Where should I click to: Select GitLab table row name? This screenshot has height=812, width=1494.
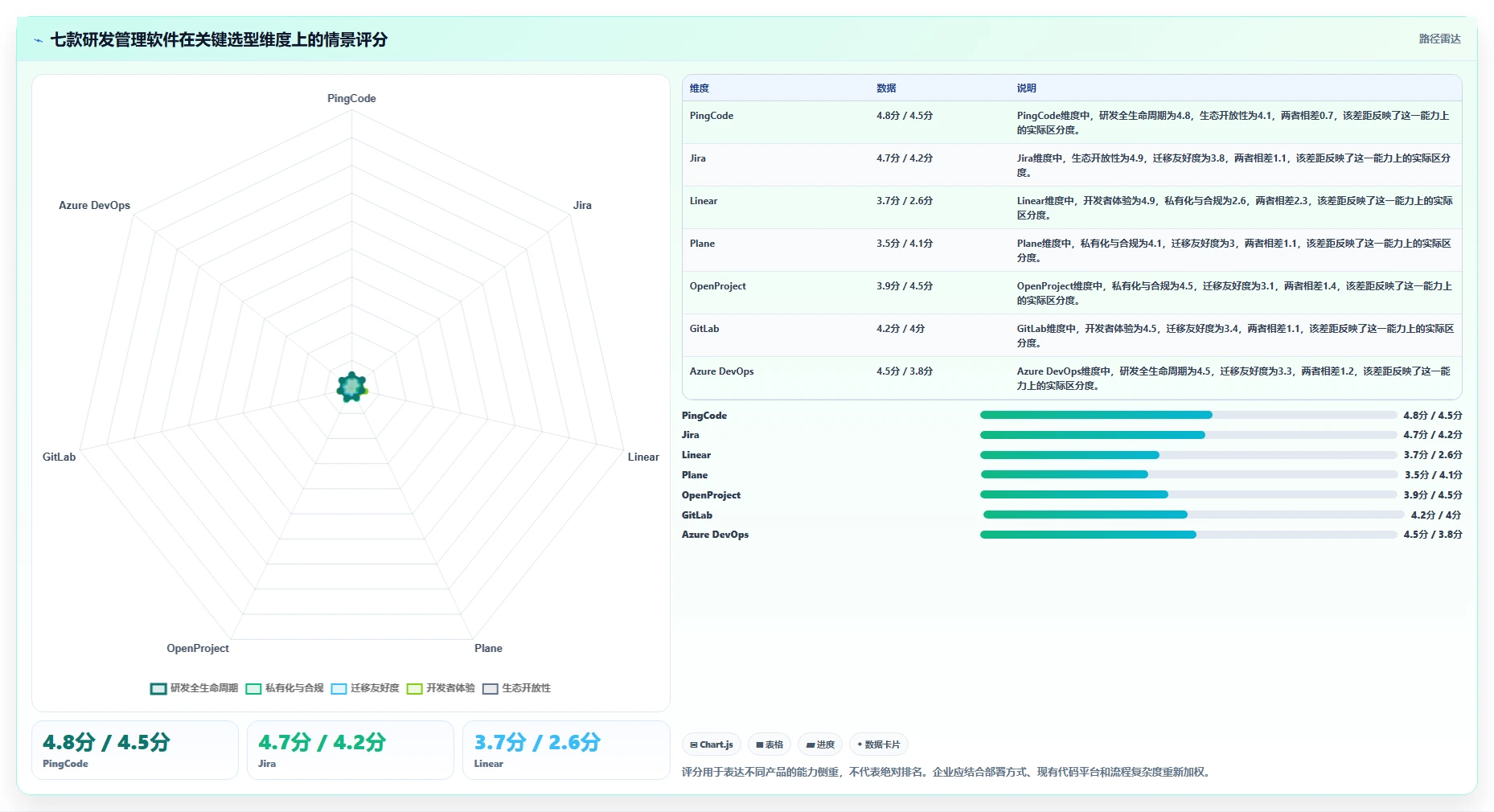(704, 329)
